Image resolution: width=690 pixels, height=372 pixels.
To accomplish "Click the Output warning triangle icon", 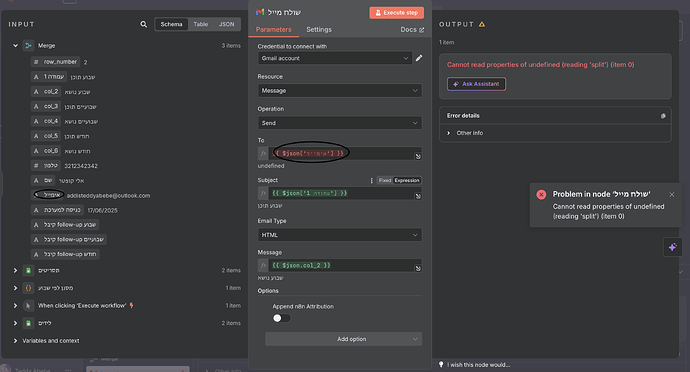I will point(482,24).
